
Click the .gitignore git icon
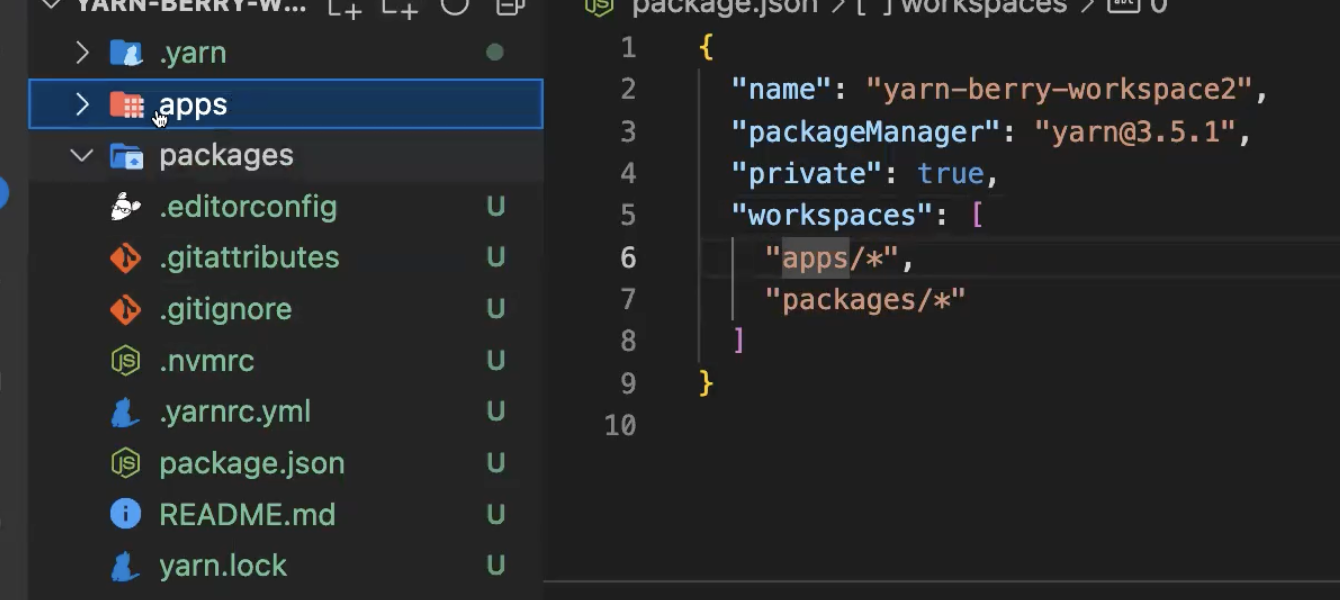click(x=125, y=309)
